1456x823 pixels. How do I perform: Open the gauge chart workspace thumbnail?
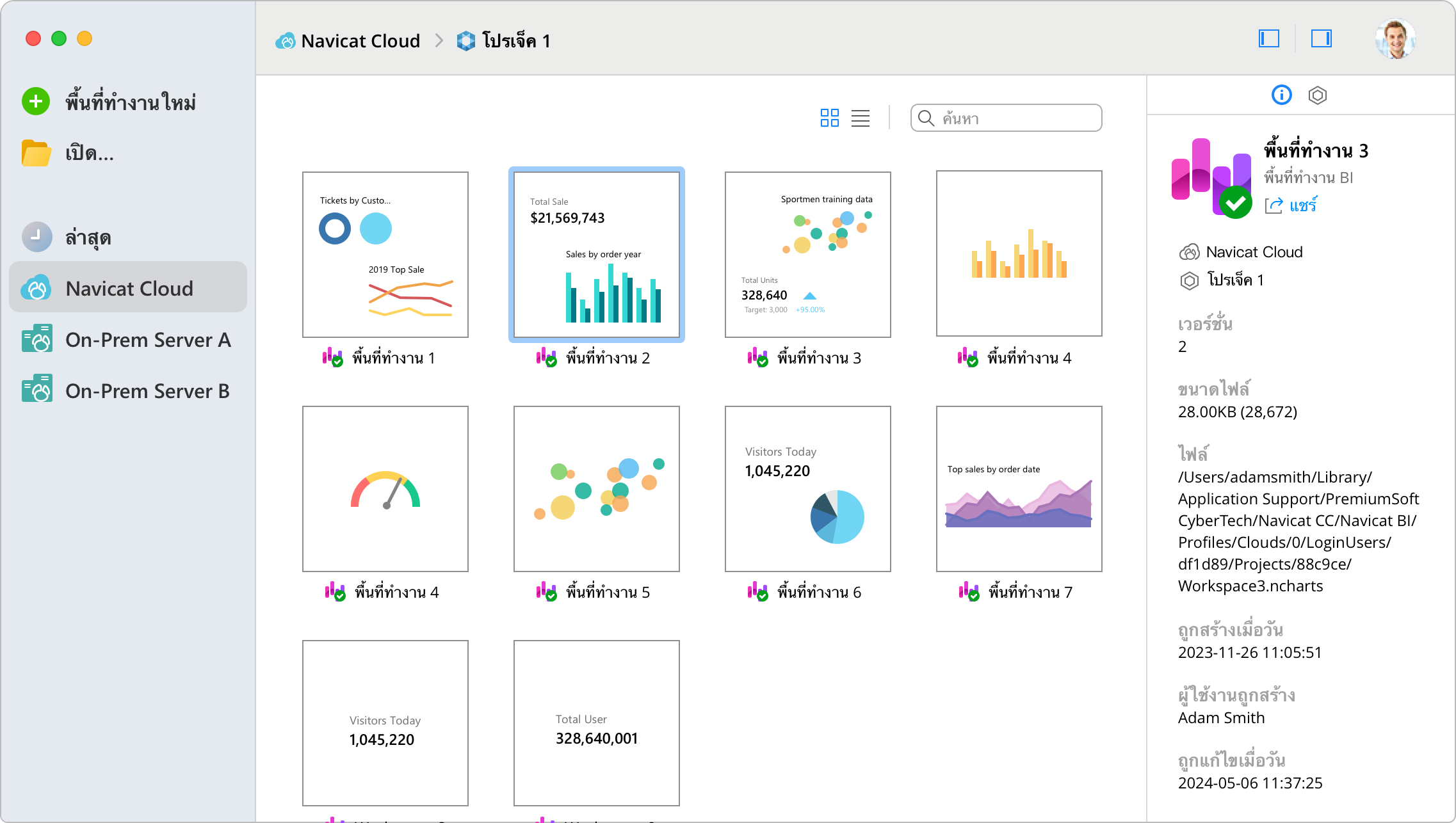(x=385, y=488)
